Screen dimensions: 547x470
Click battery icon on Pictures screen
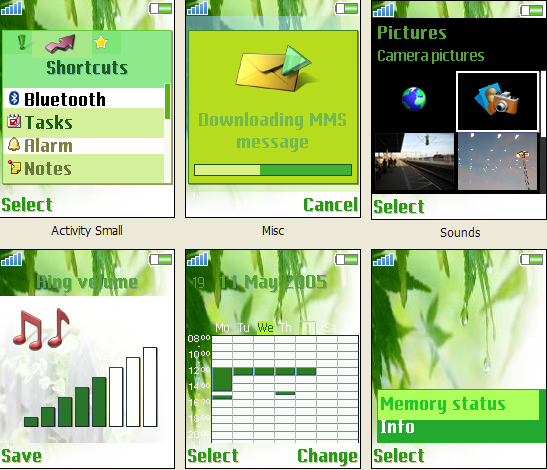[532, 10]
